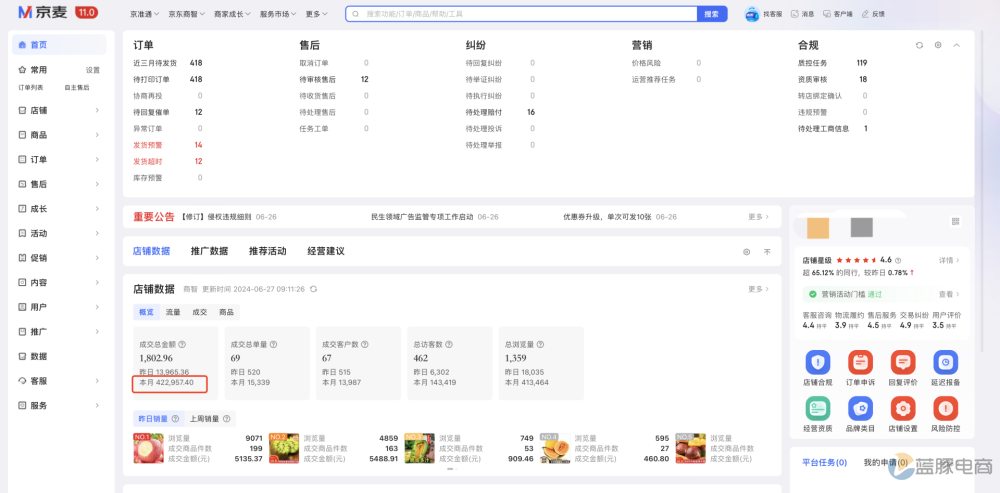
Task: Switch to 经营建议 tab
Action: tap(326, 251)
